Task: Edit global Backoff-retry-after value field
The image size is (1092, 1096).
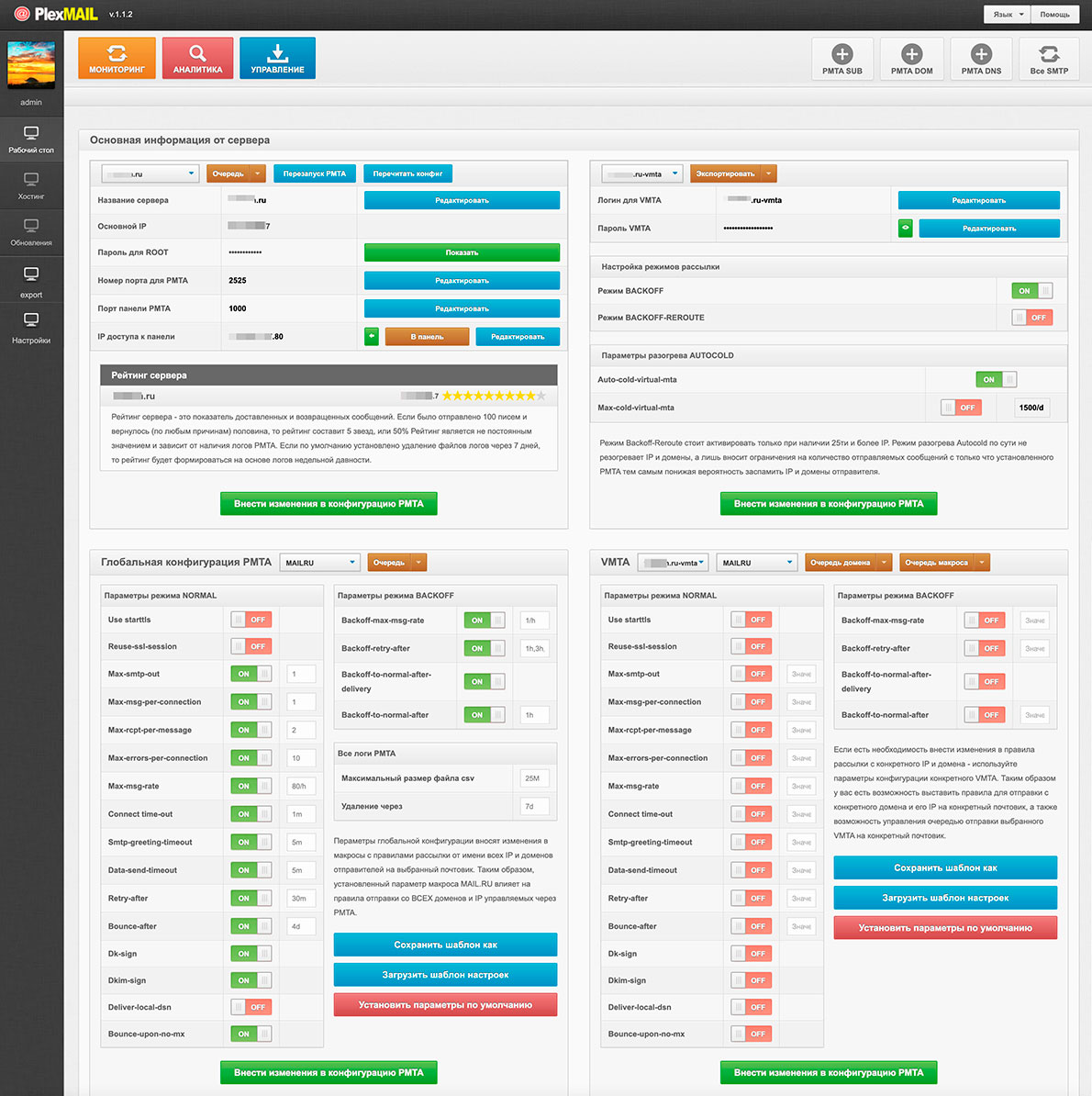Action: [534, 648]
